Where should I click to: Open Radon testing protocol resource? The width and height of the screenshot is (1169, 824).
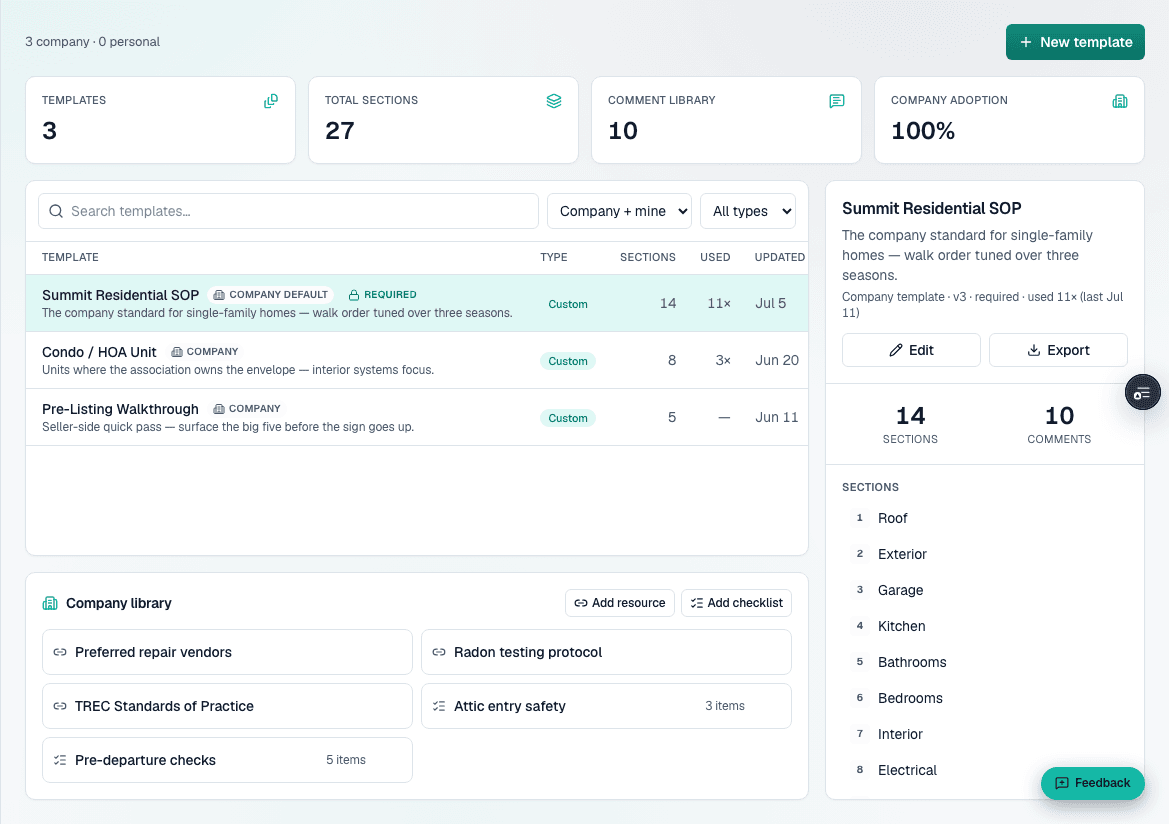point(606,652)
